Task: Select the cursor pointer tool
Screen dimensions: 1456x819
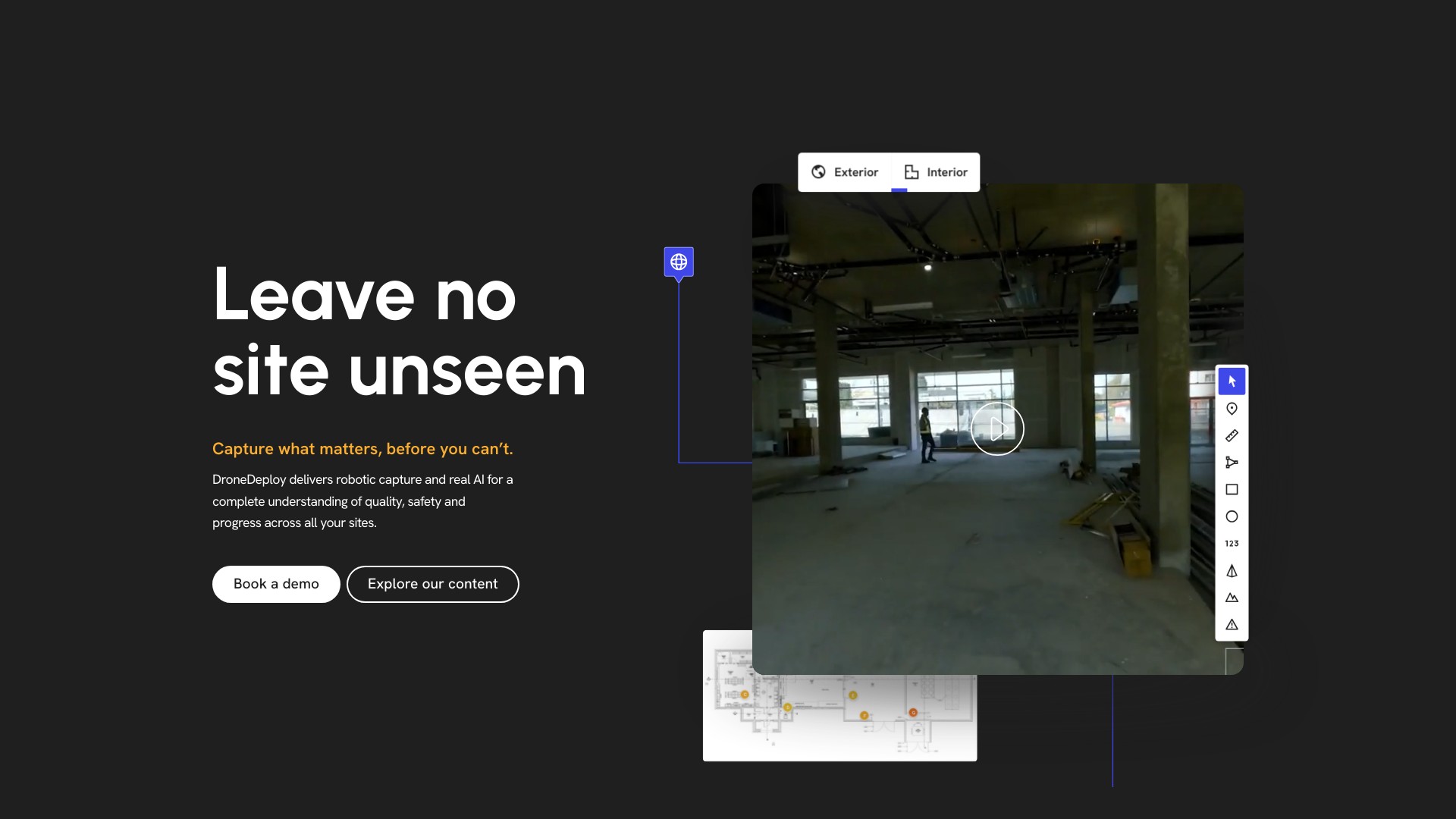Action: coord(1232,381)
